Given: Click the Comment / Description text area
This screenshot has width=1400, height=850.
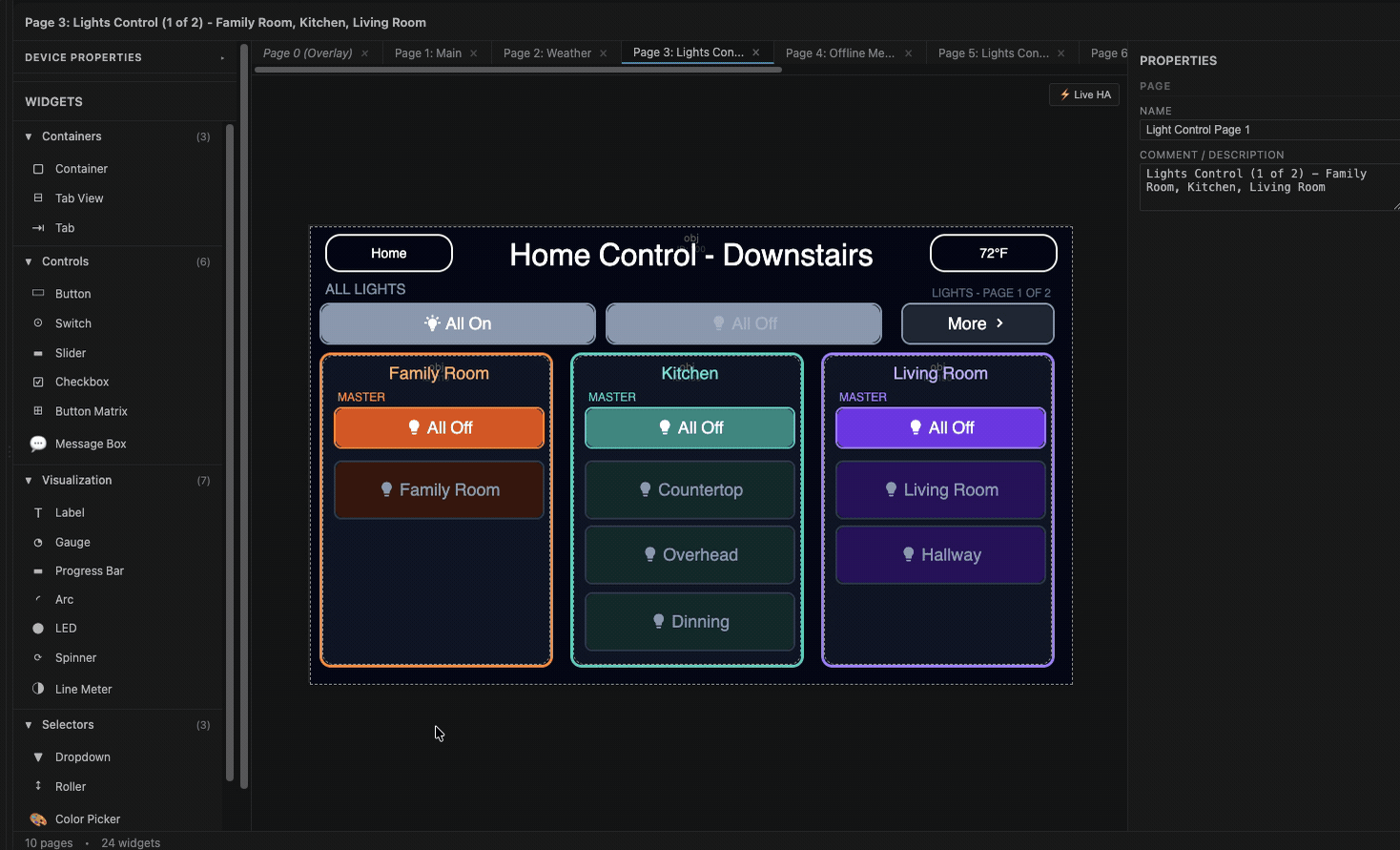Looking at the screenshot, I should pyautogui.click(x=1269, y=187).
